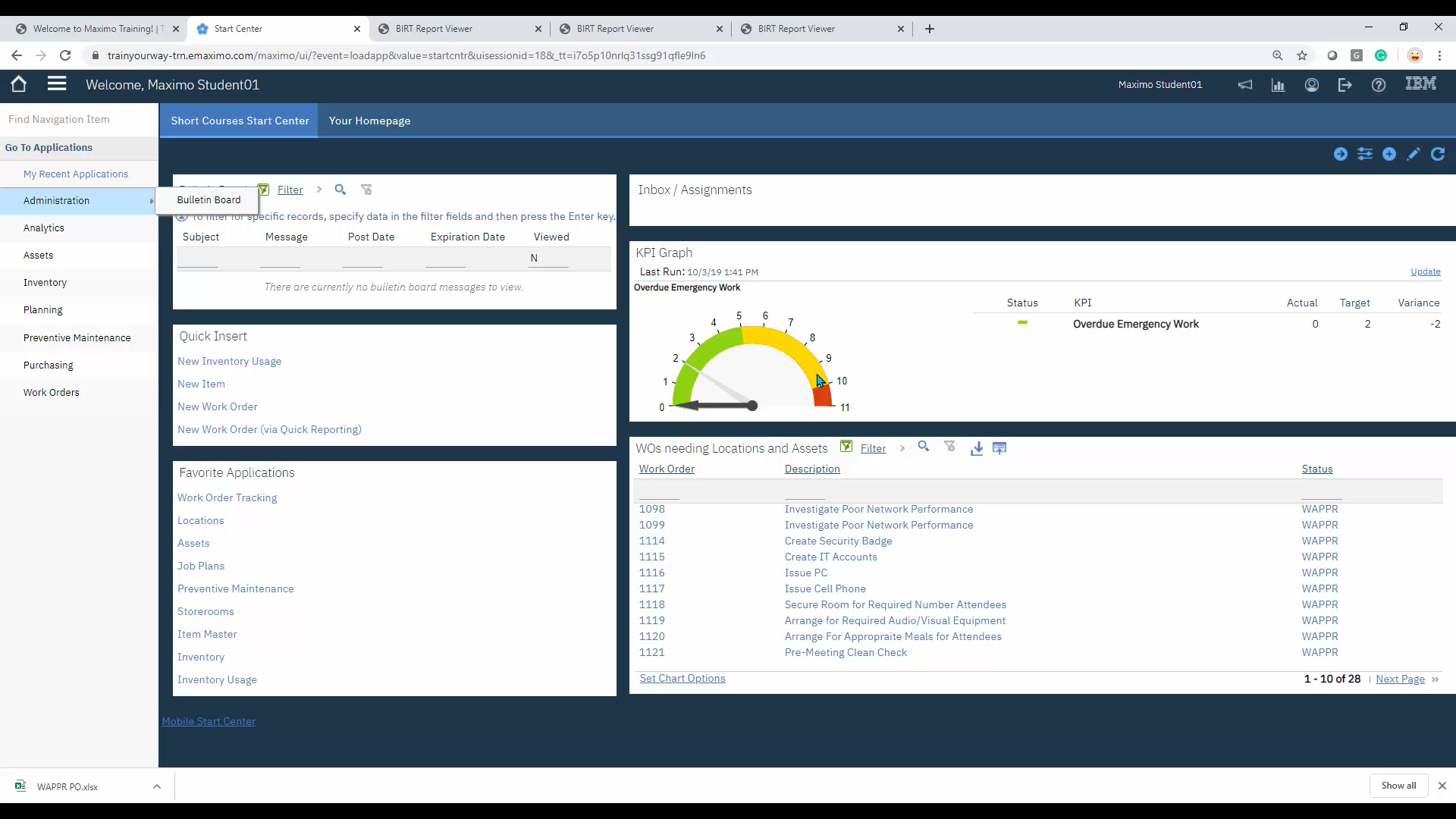Bookmark this page with the star icon
1456x819 pixels.
(1303, 55)
